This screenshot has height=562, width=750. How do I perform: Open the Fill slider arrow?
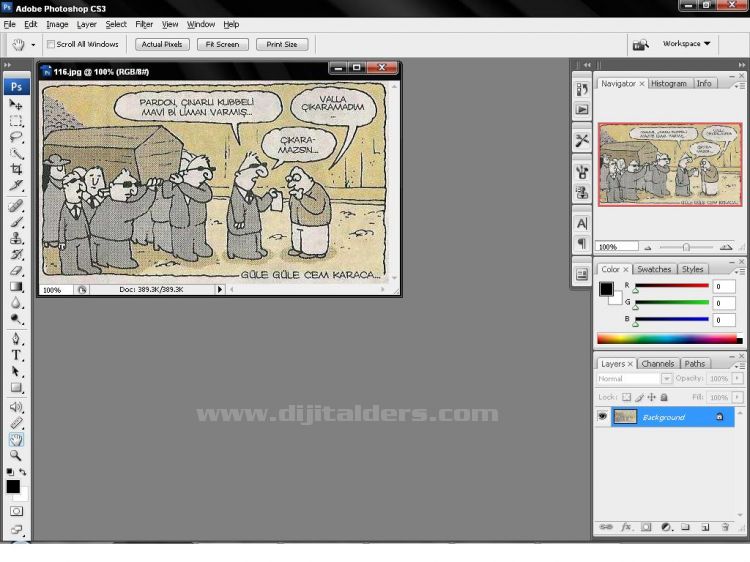[x=738, y=397]
